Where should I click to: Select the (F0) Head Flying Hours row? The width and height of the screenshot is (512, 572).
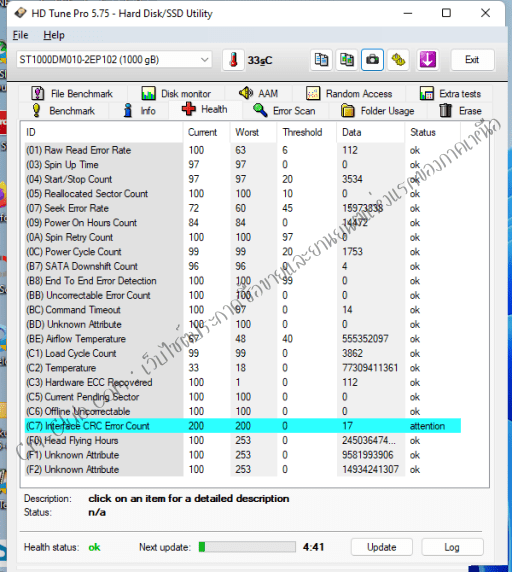click(243, 441)
